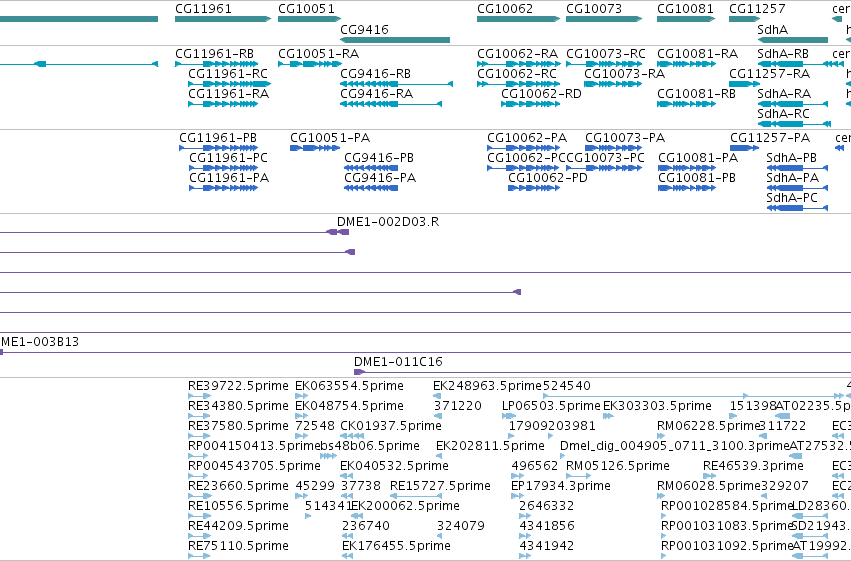Open protein CG10073-PA label

pyautogui.click(x=625, y=138)
